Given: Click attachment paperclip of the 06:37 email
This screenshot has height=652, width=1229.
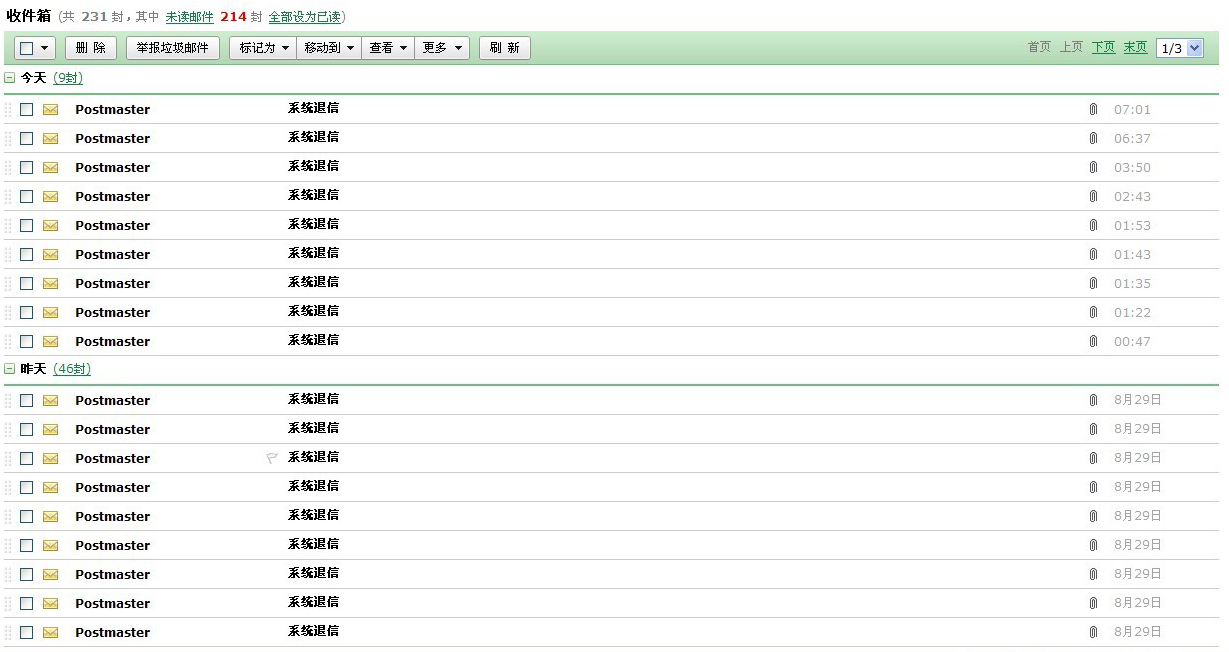Looking at the screenshot, I should point(1093,139).
